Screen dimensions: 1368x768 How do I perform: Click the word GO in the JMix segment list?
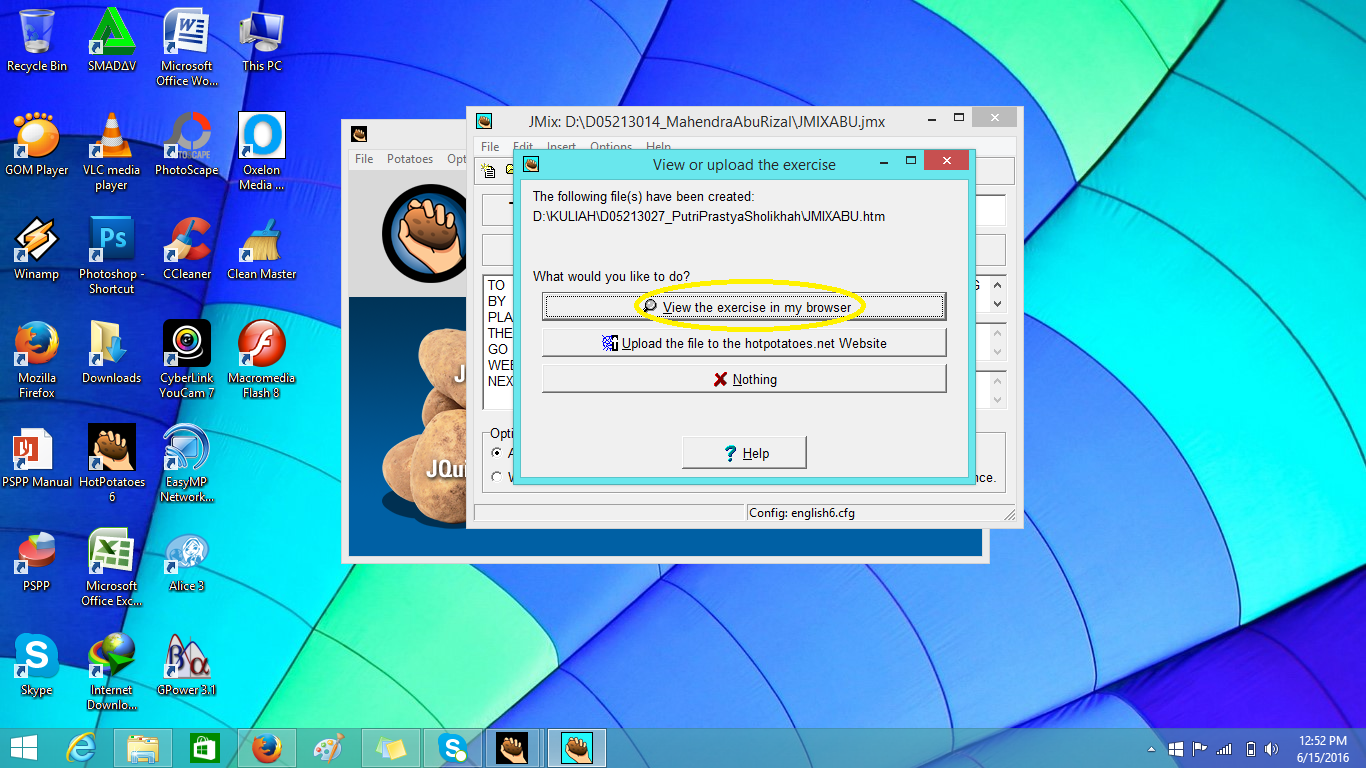pos(498,349)
